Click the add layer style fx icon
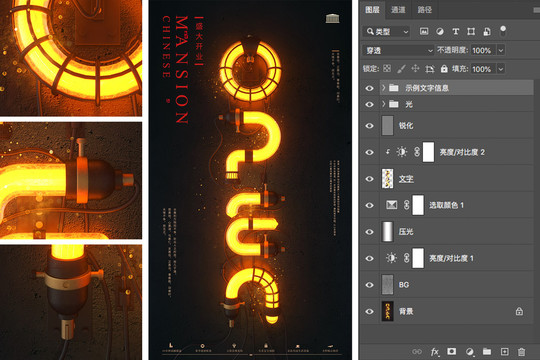Screen dimensions: 540x360 point(435,352)
